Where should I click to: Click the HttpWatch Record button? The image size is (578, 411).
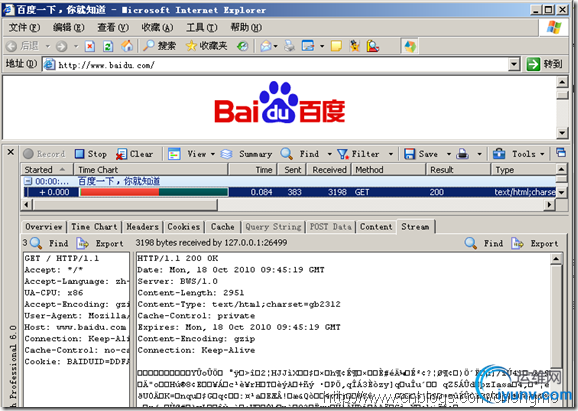coord(44,154)
